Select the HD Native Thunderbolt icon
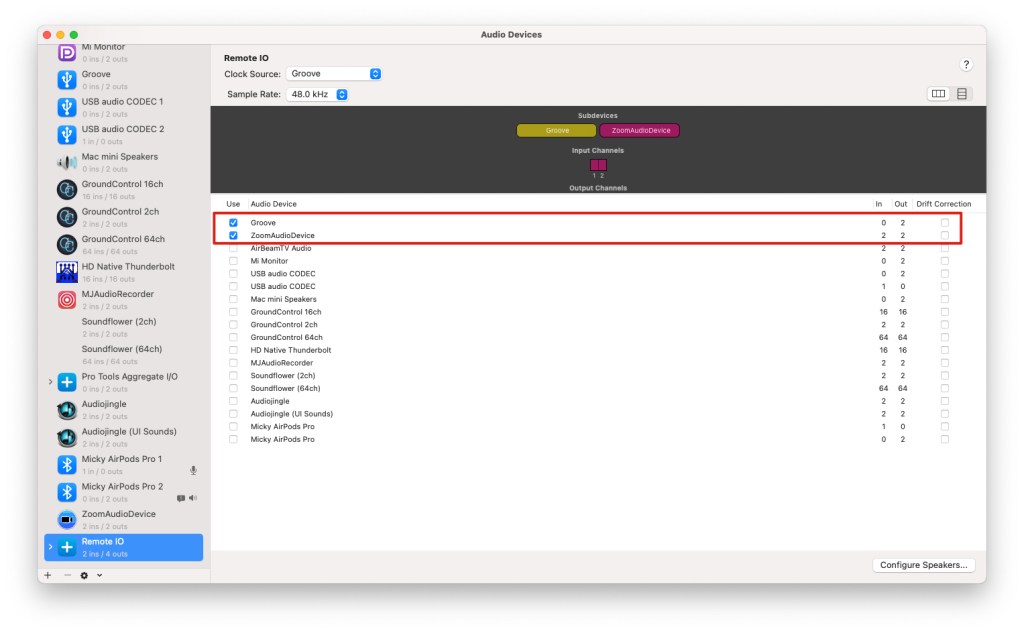 pyautogui.click(x=67, y=272)
